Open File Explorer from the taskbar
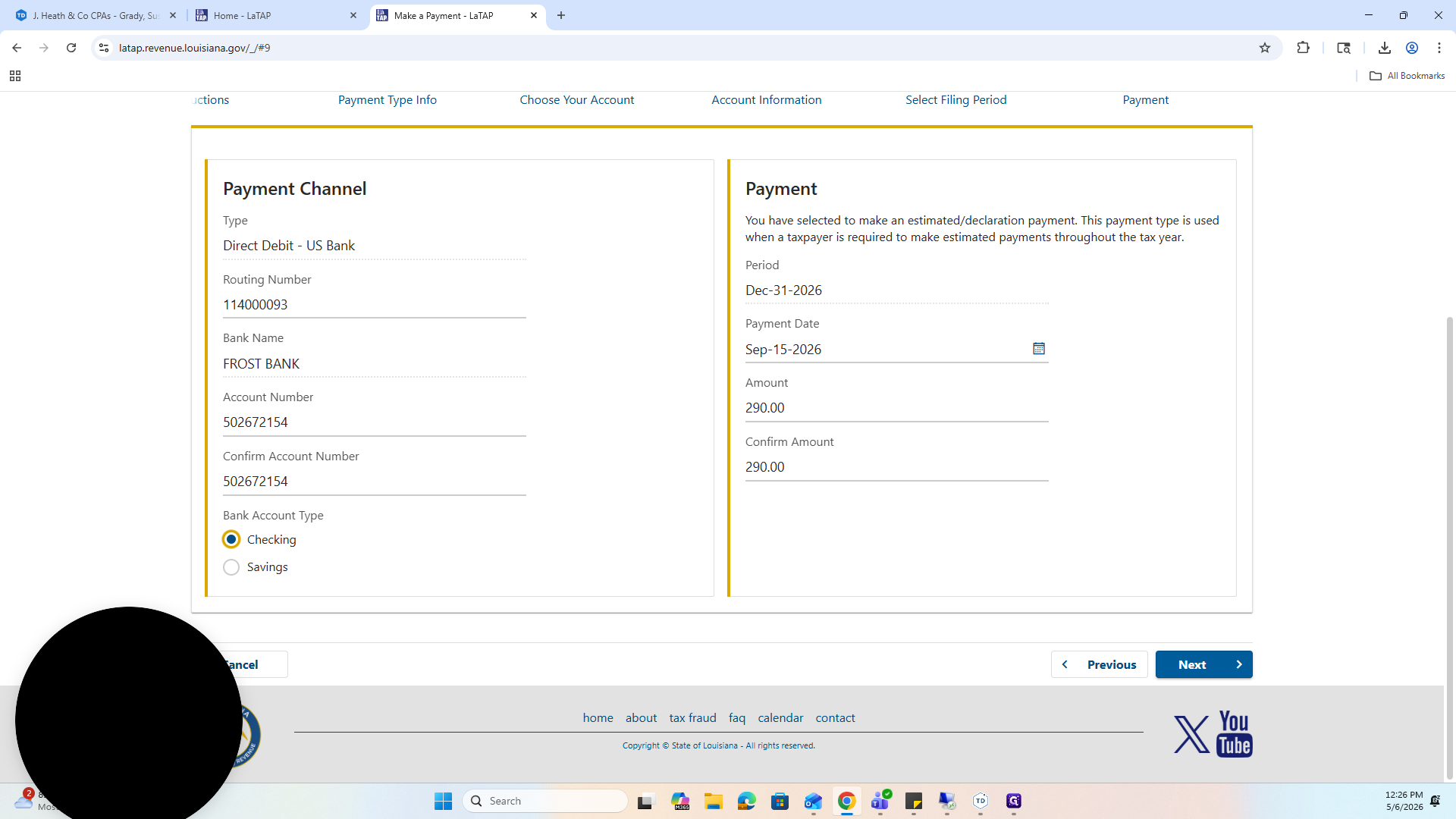 (x=714, y=801)
